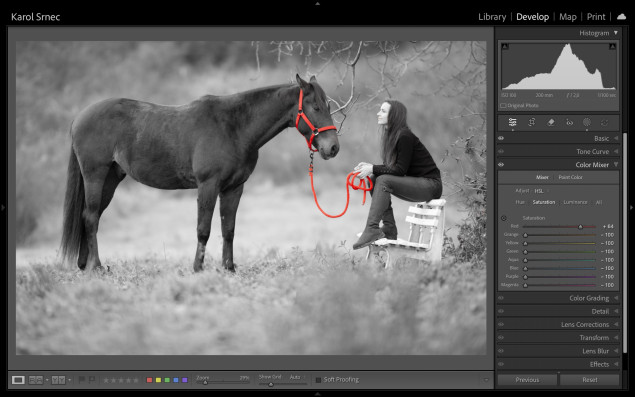Open the Masking tool
The image size is (635, 397).
pyautogui.click(x=587, y=122)
